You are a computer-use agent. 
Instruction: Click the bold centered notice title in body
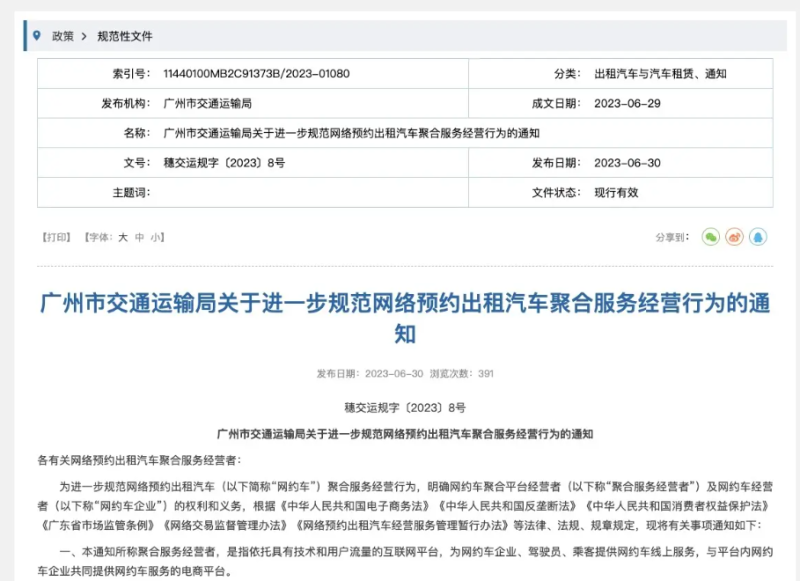(x=405, y=434)
